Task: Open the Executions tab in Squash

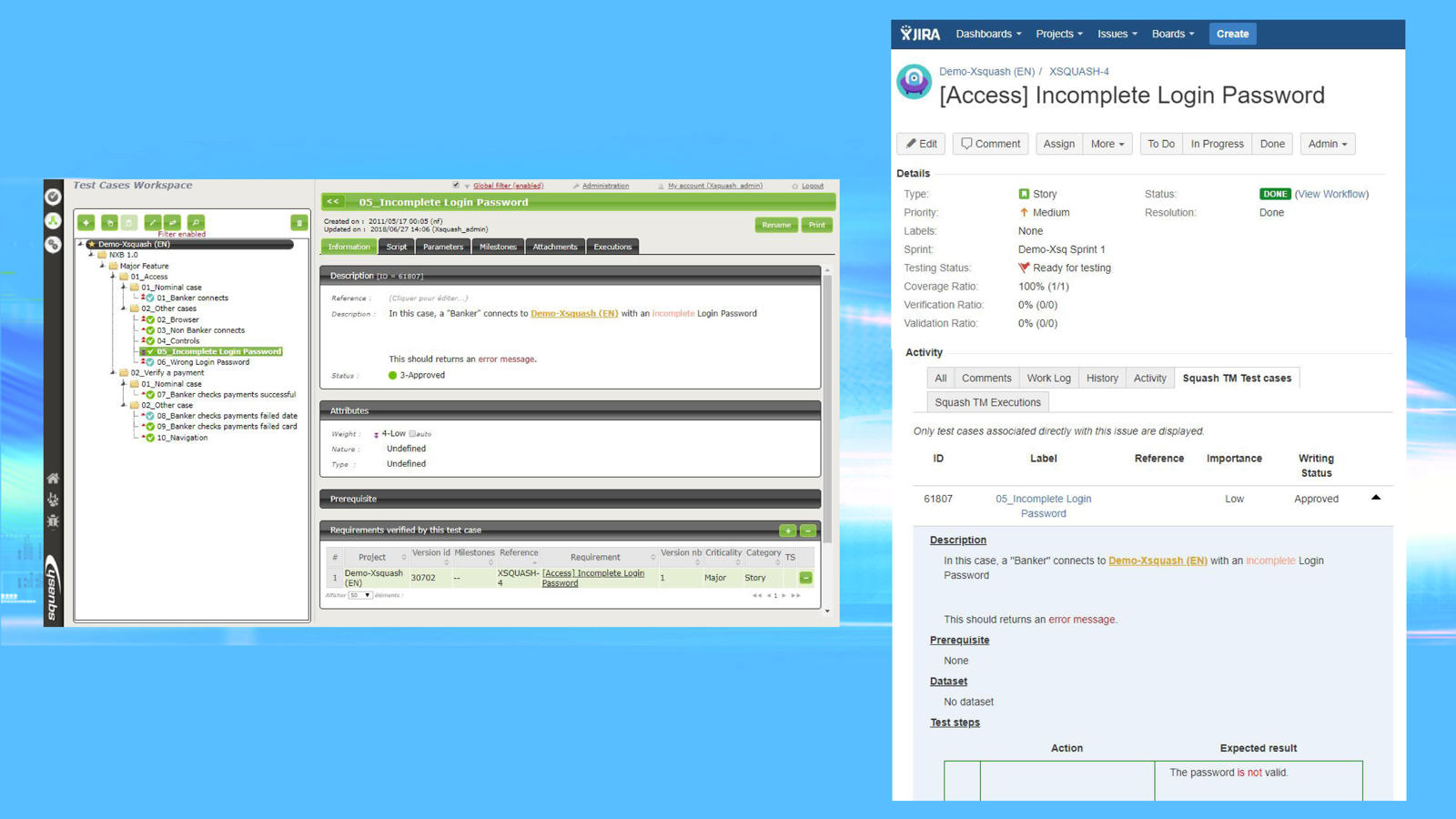Action: point(612,247)
